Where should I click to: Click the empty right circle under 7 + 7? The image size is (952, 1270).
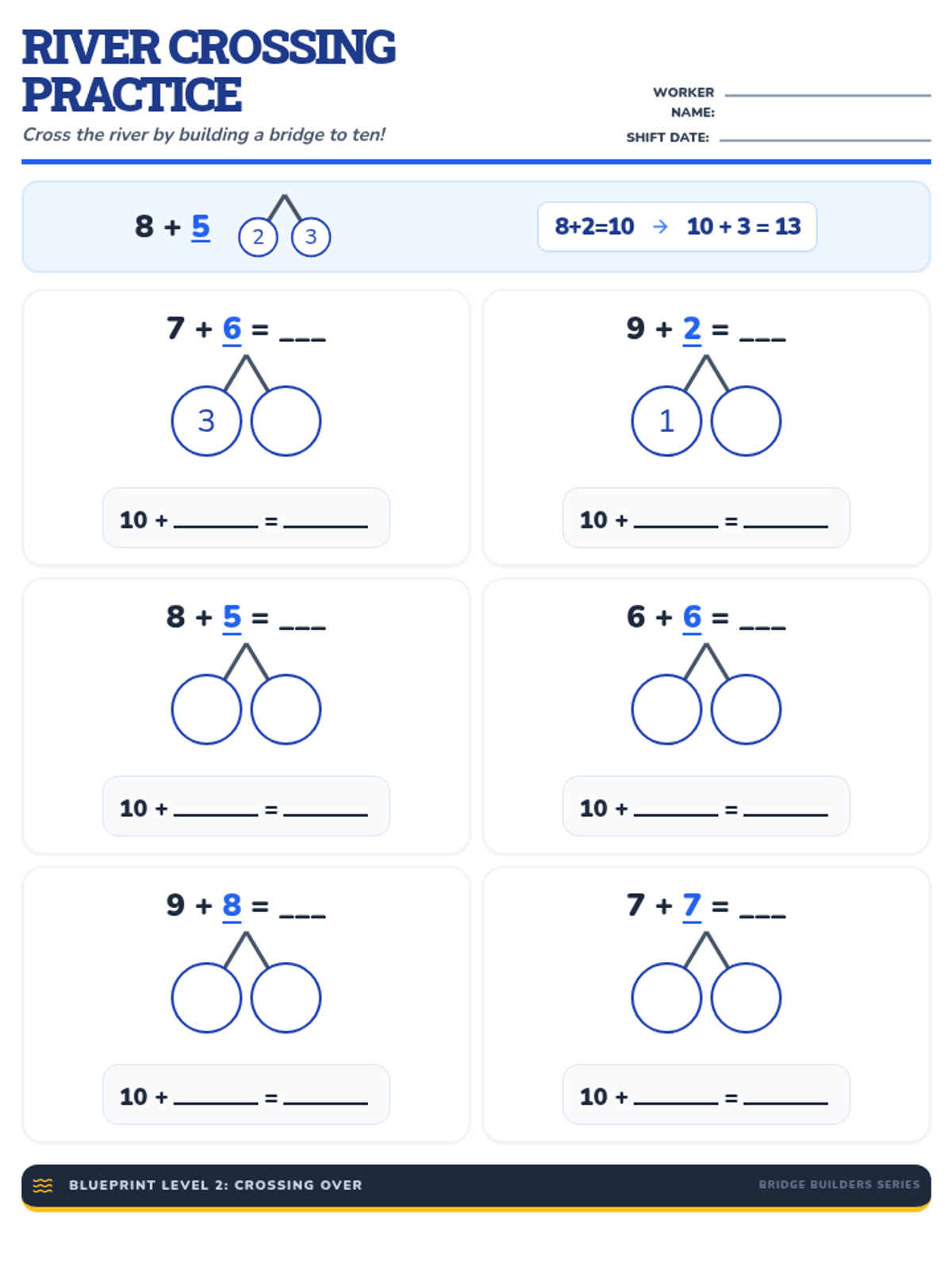[746, 998]
